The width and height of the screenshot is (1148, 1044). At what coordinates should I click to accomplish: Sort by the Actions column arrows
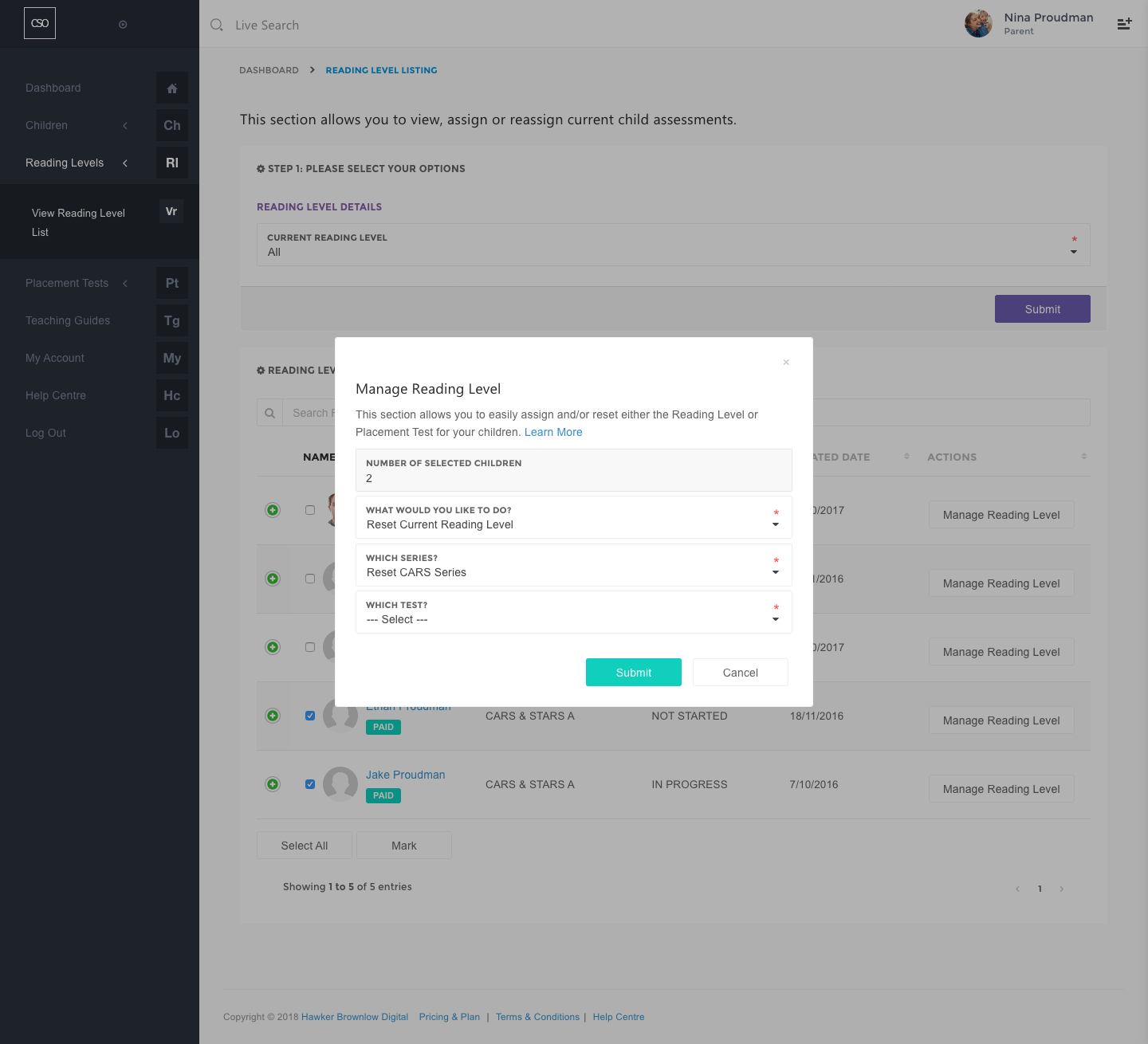[x=1083, y=457]
